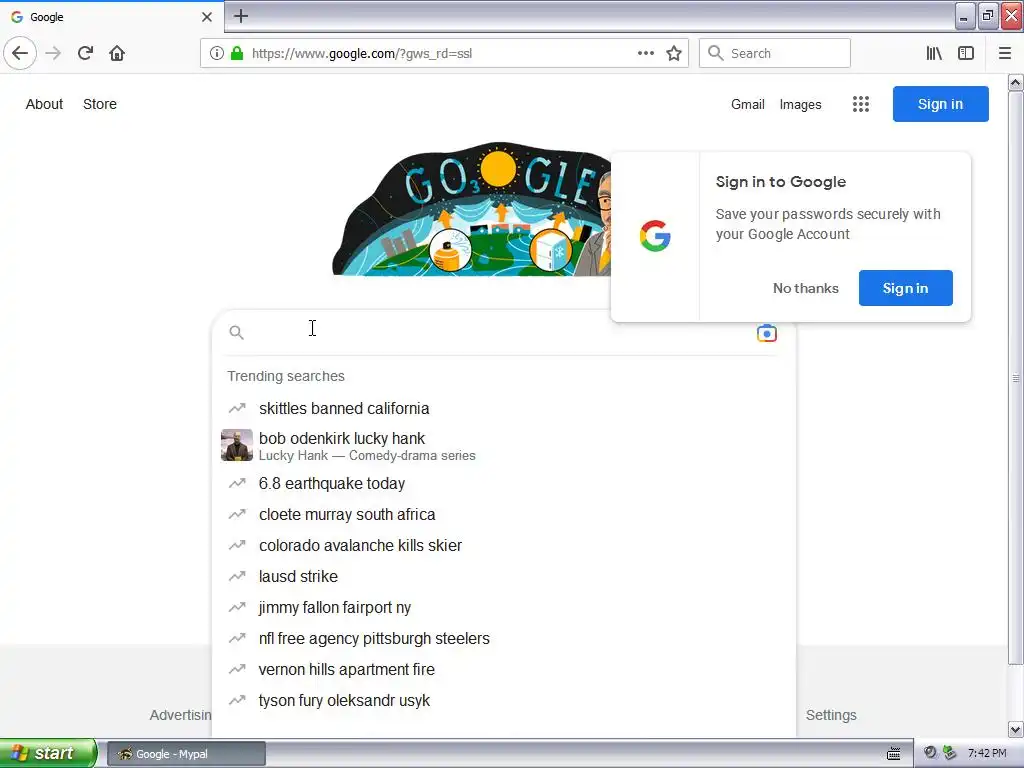Select suggestion bob odenkirk lucky hank
1024x768 pixels.
(x=503, y=445)
